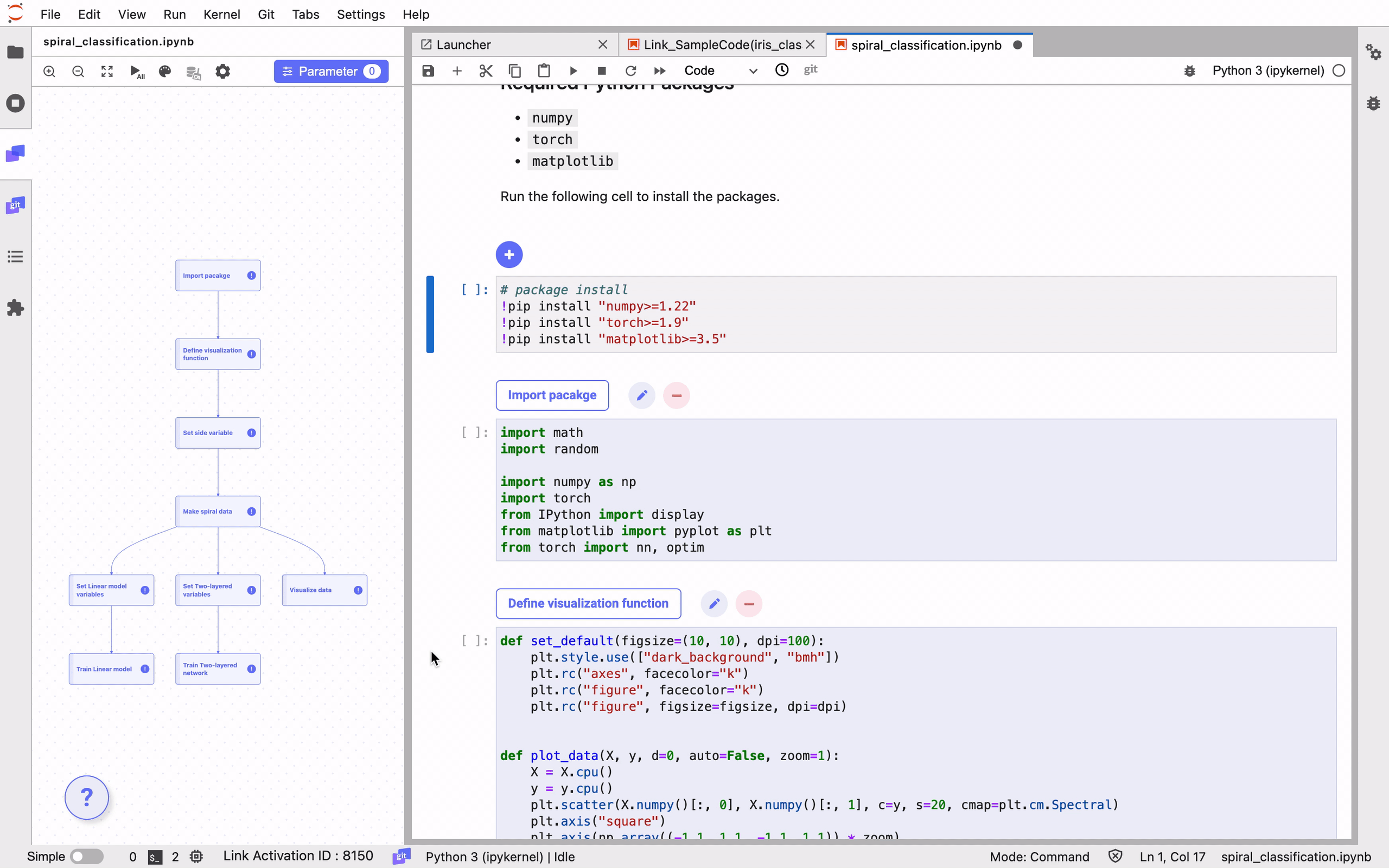Open the color palette theme icon
Viewport: 1389px width, 868px height.
165,72
